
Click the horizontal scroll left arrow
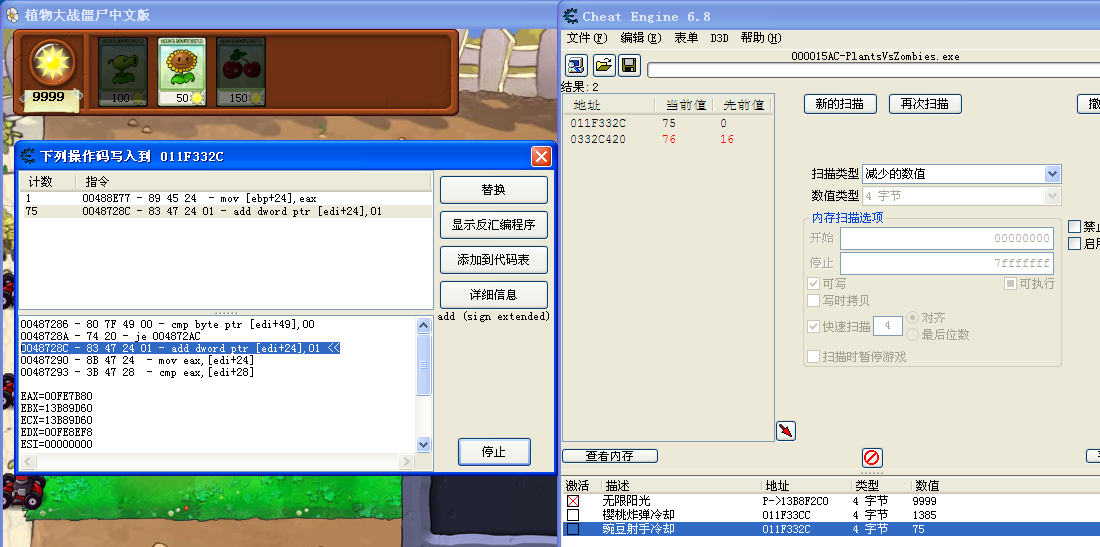pyautogui.click(x=27, y=461)
